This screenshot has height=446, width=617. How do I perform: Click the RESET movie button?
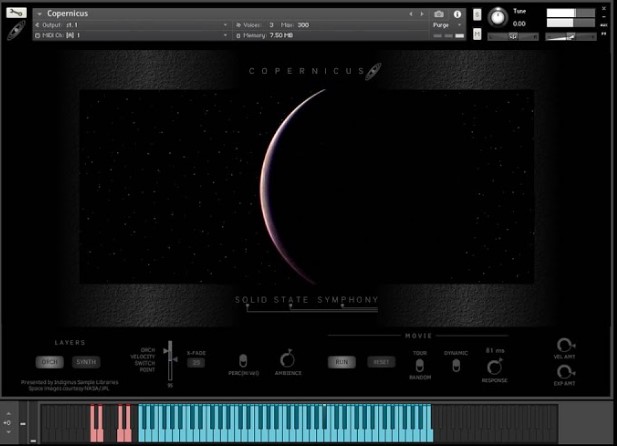(381, 362)
